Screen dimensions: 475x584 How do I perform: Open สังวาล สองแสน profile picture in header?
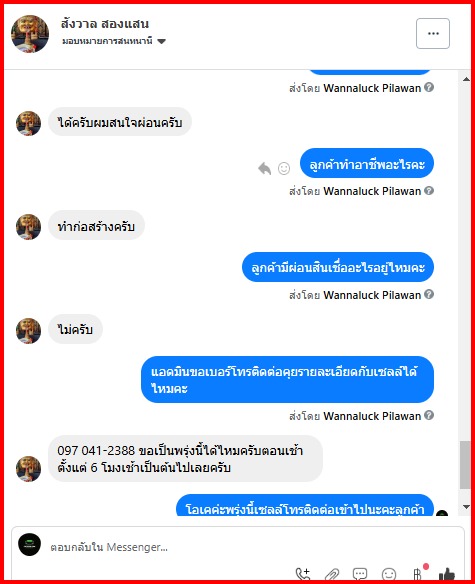pos(30,34)
